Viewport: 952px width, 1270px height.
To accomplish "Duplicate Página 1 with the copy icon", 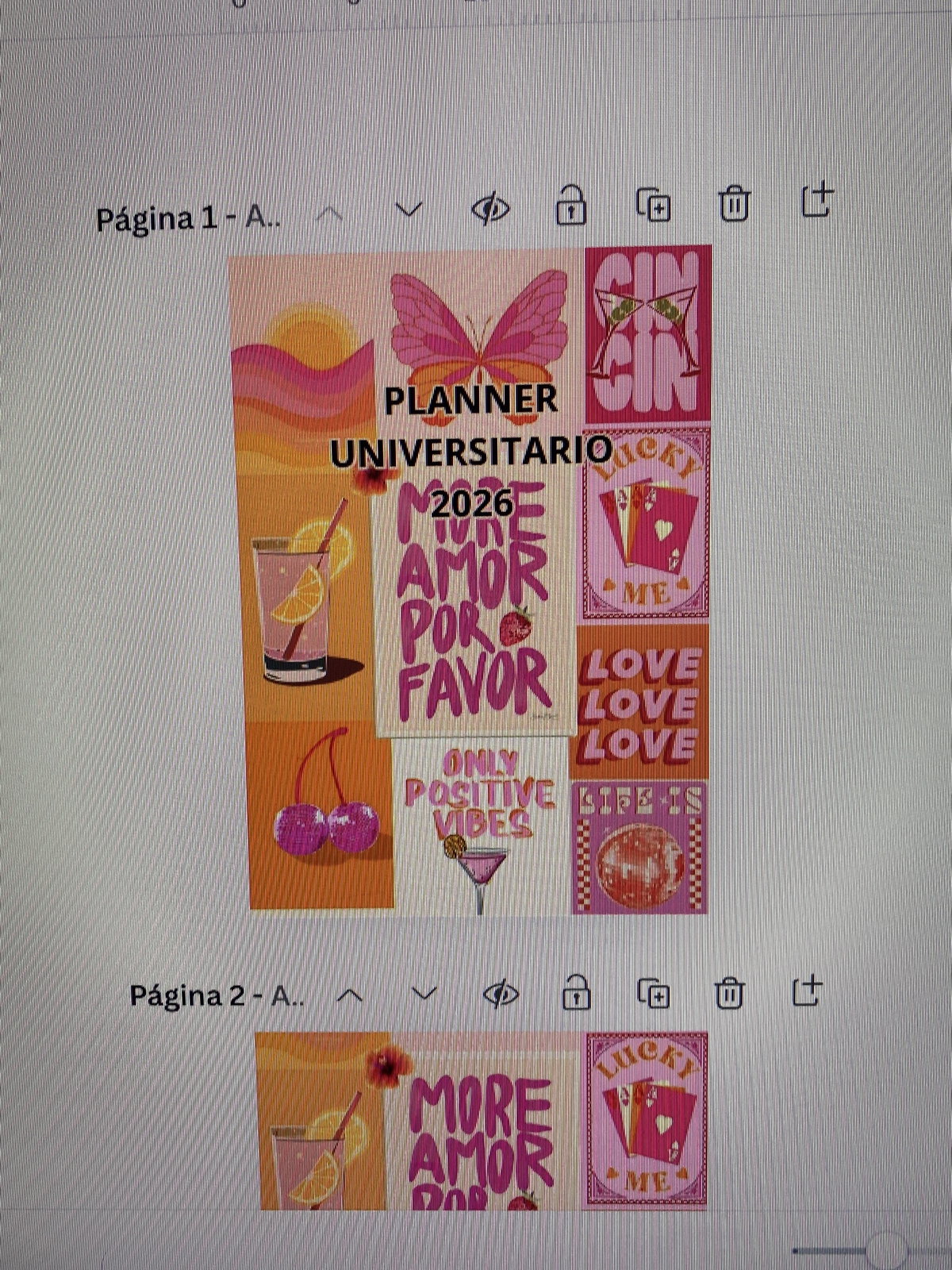I will tap(654, 206).
